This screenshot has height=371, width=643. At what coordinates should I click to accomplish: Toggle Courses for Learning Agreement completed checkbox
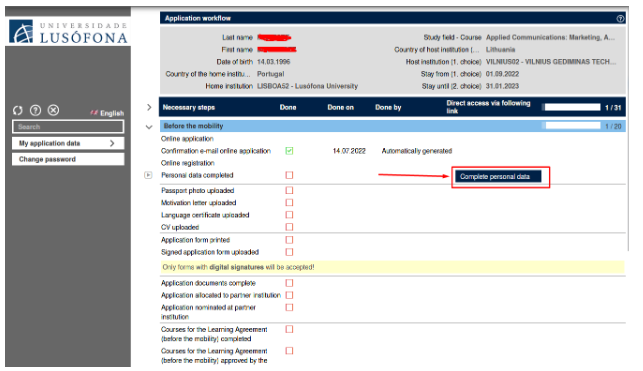point(289,329)
